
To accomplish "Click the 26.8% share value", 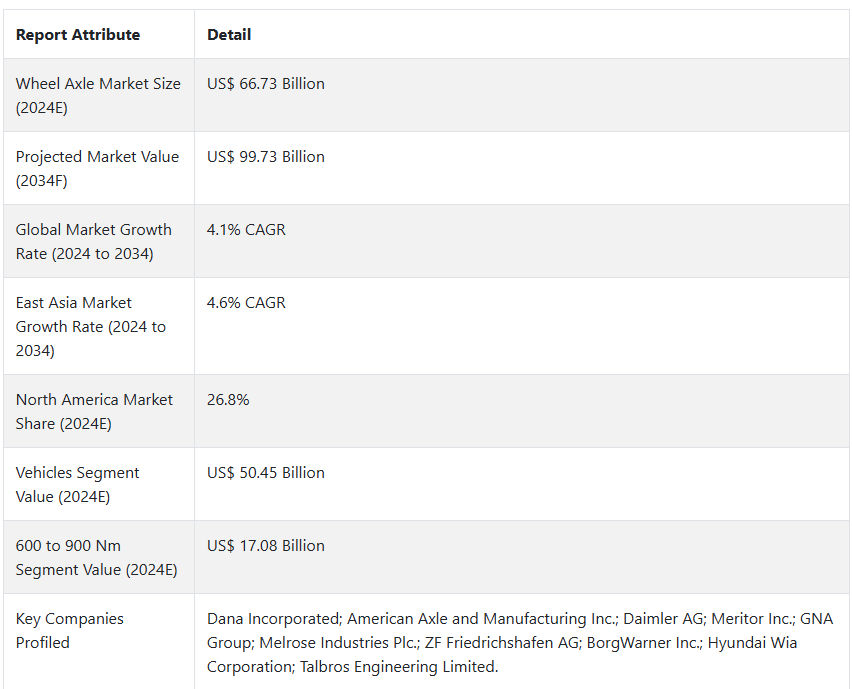I will pyautogui.click(x=228, y=399).
